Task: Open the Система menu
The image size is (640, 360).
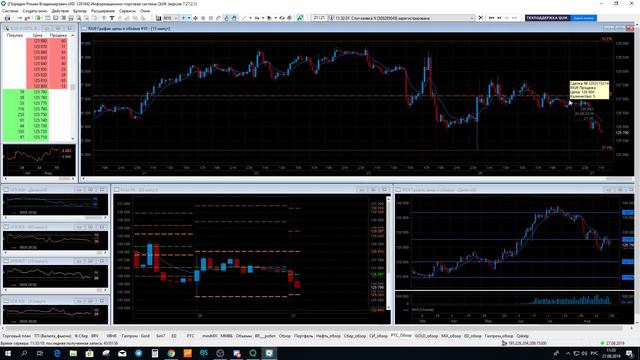Action: 10,11
